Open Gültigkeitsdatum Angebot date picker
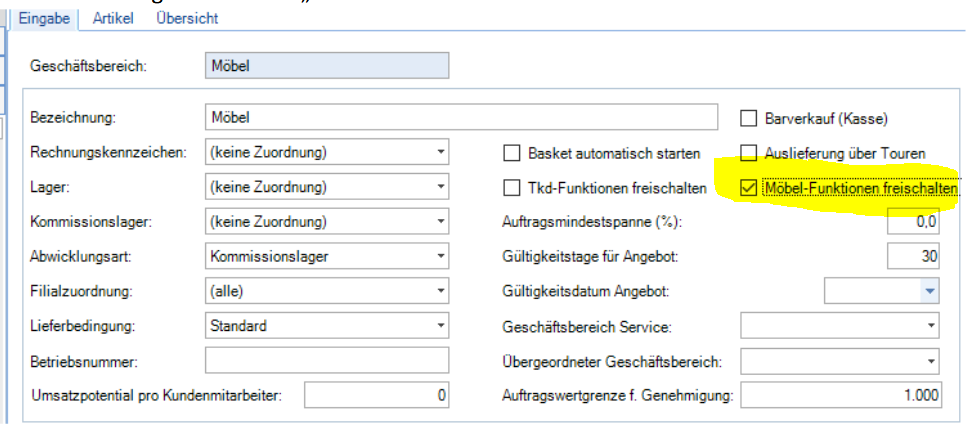 point(931,291)
